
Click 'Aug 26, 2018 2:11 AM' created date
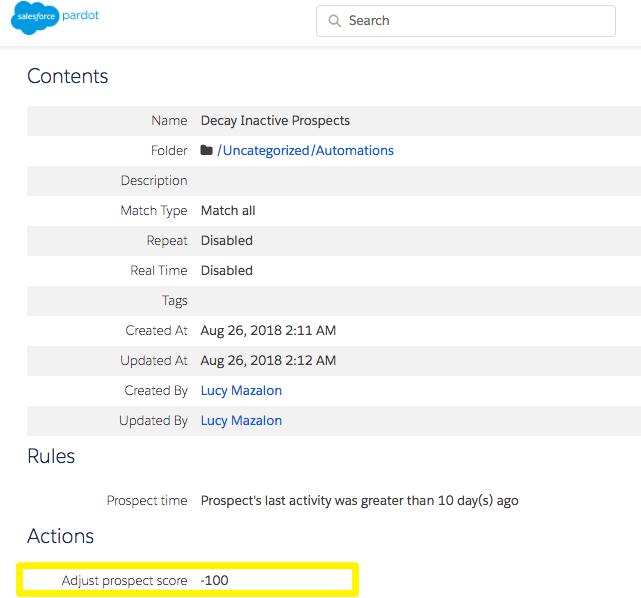click(x=268, y=330)
